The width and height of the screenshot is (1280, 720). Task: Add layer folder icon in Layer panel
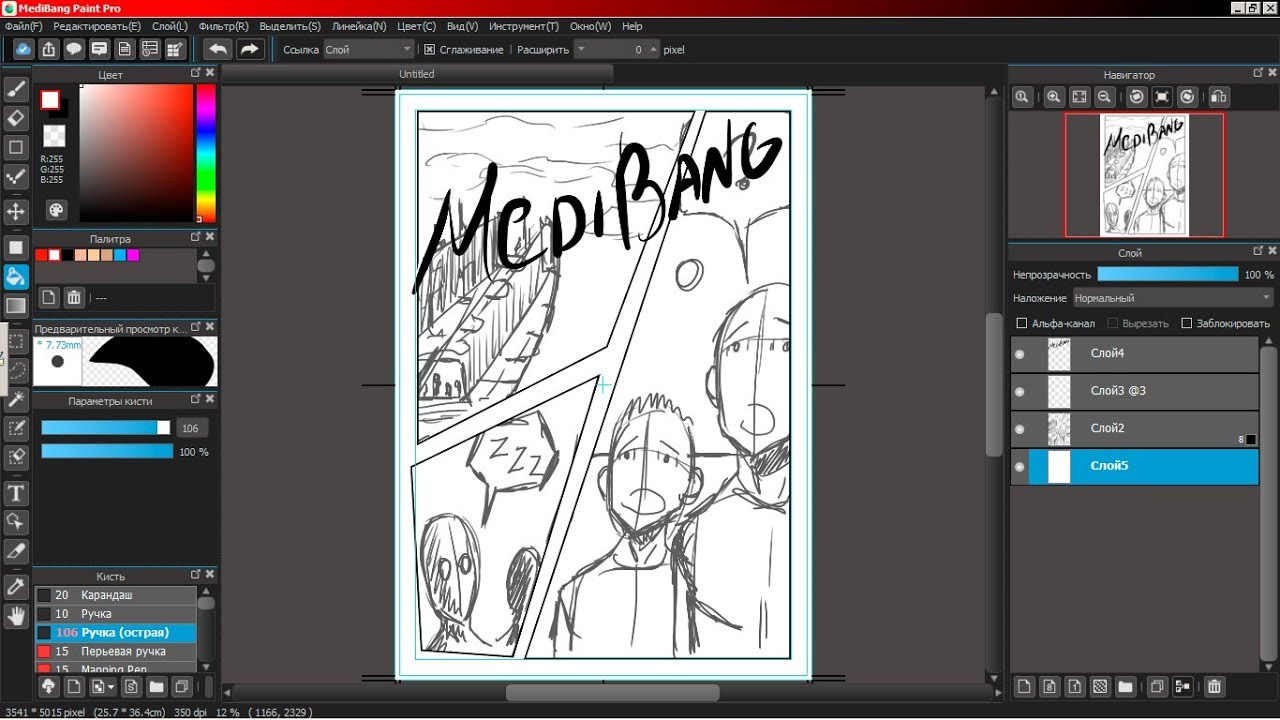click(x=1125, y=687)
